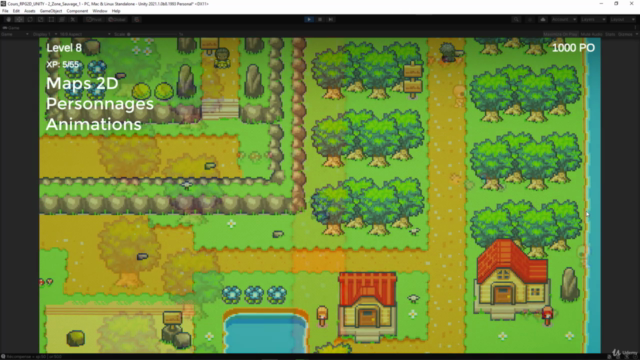Screen dimensions: 640x360
Task: Open the custom editor tools icon
Action: (73, 19)
